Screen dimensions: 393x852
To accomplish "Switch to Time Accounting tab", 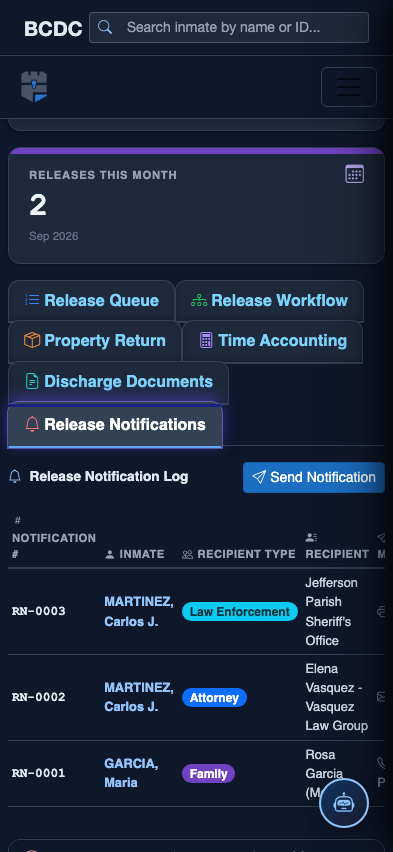I will (272, 341).
